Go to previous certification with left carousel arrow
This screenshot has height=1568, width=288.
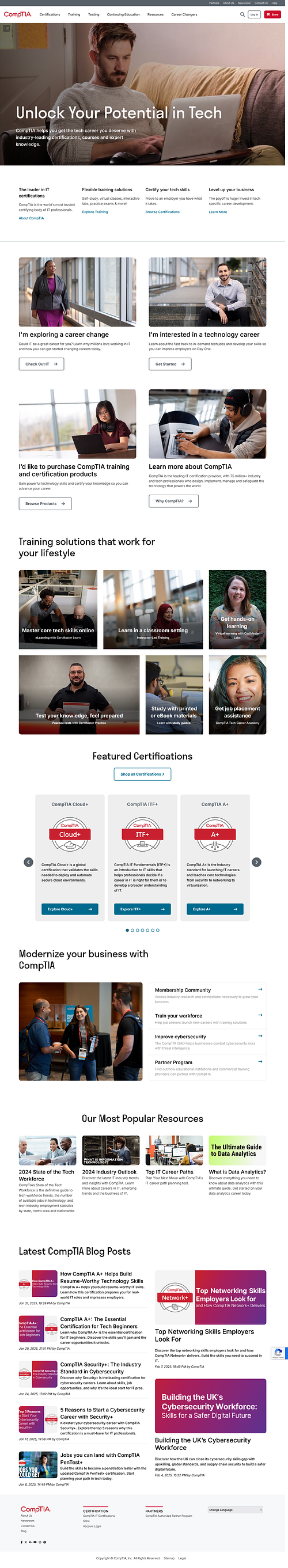point(29,862)
